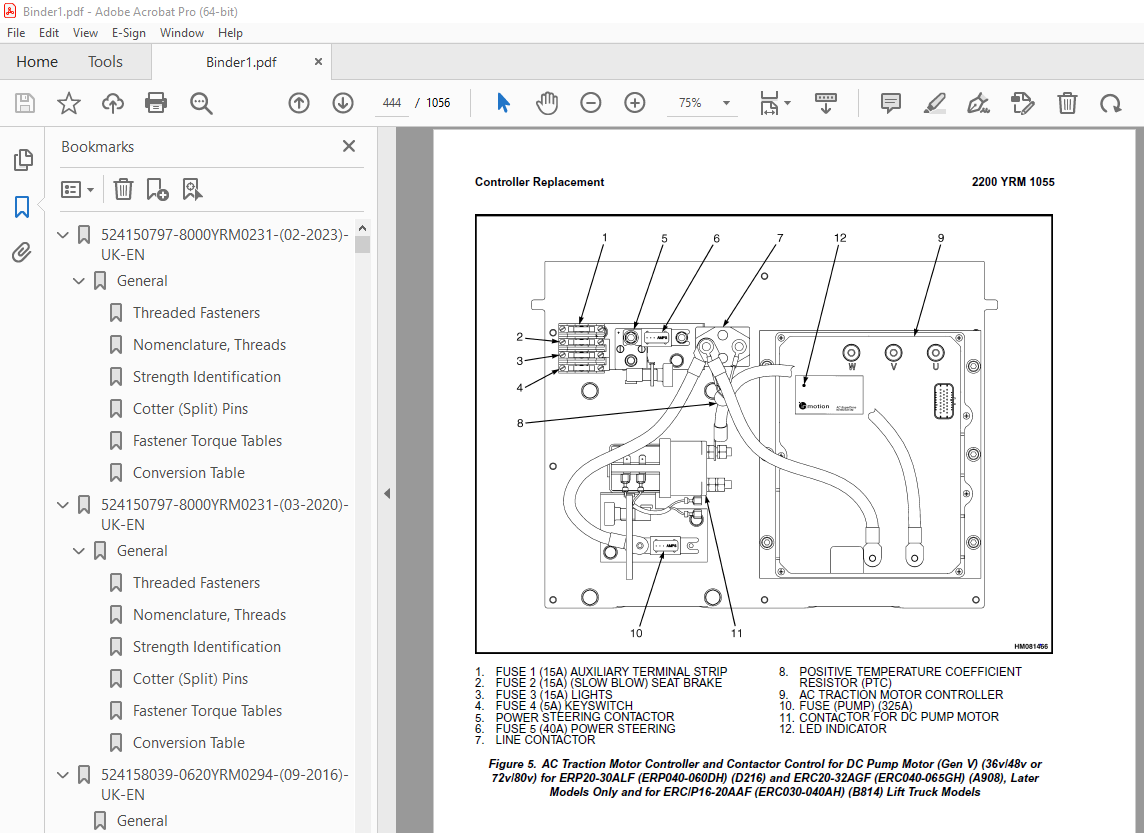Open the first Nomenclature, Threads bookmark
This screenshot has width=1144, height=833.
coord(209,345)
